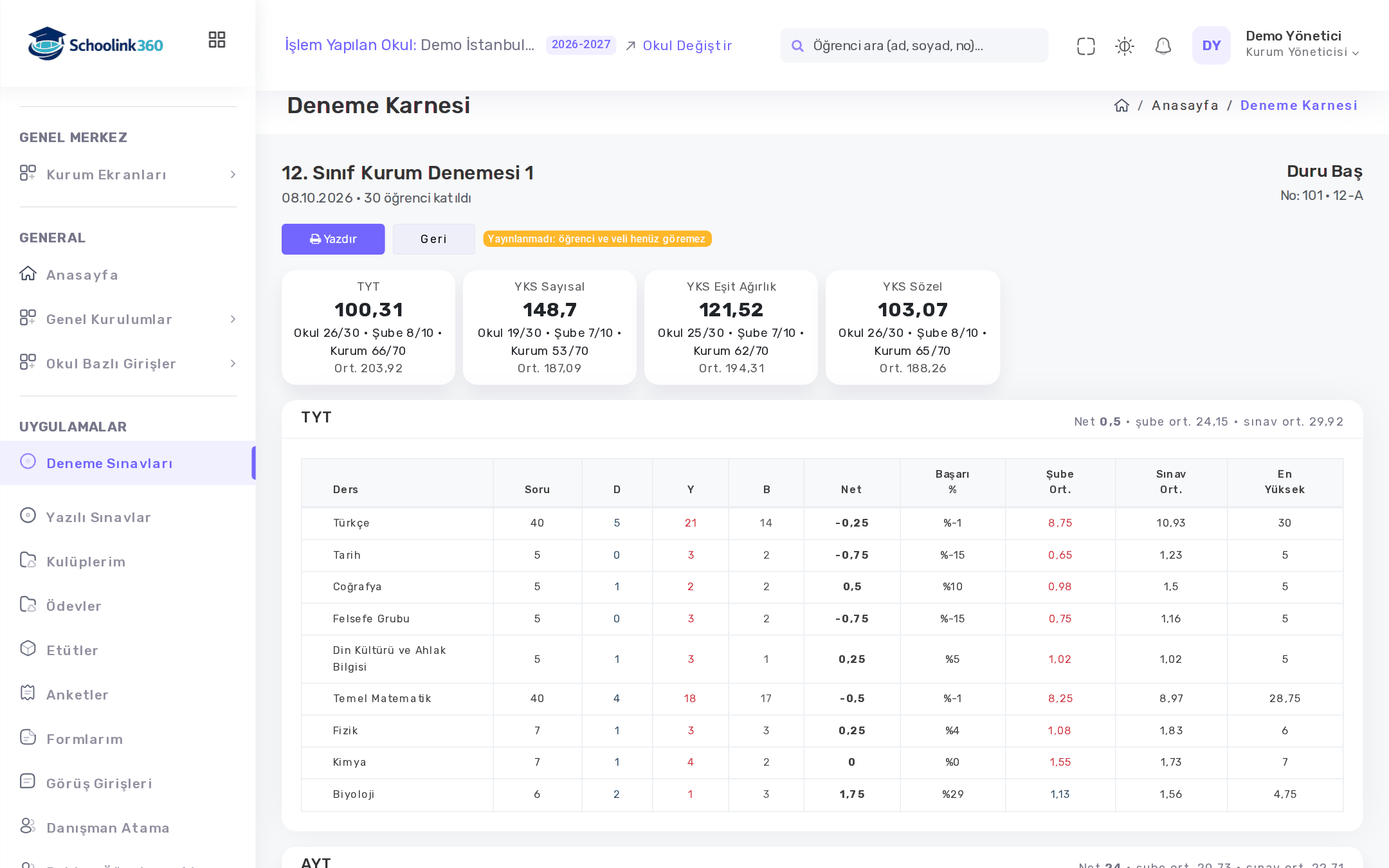Click the Biyoloji net value 1,75

(x=851, y=795)
